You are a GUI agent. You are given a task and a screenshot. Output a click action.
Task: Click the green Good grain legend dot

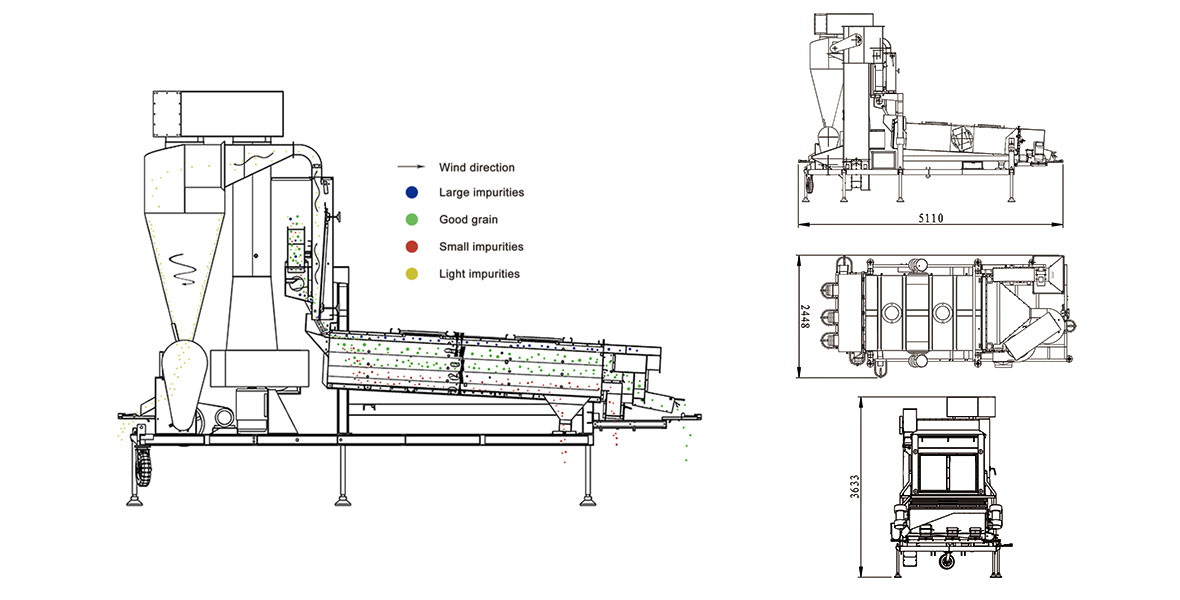click(412, 220)
